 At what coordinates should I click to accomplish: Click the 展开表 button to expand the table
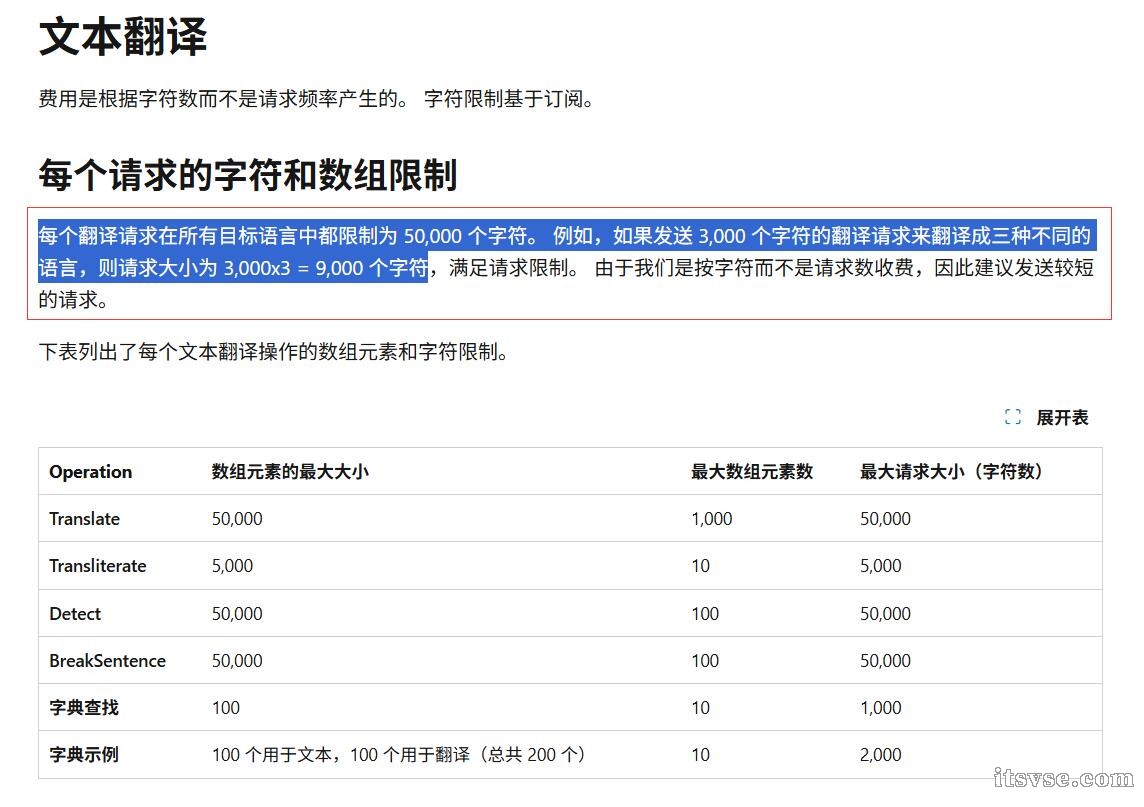tap(1063, 417)
